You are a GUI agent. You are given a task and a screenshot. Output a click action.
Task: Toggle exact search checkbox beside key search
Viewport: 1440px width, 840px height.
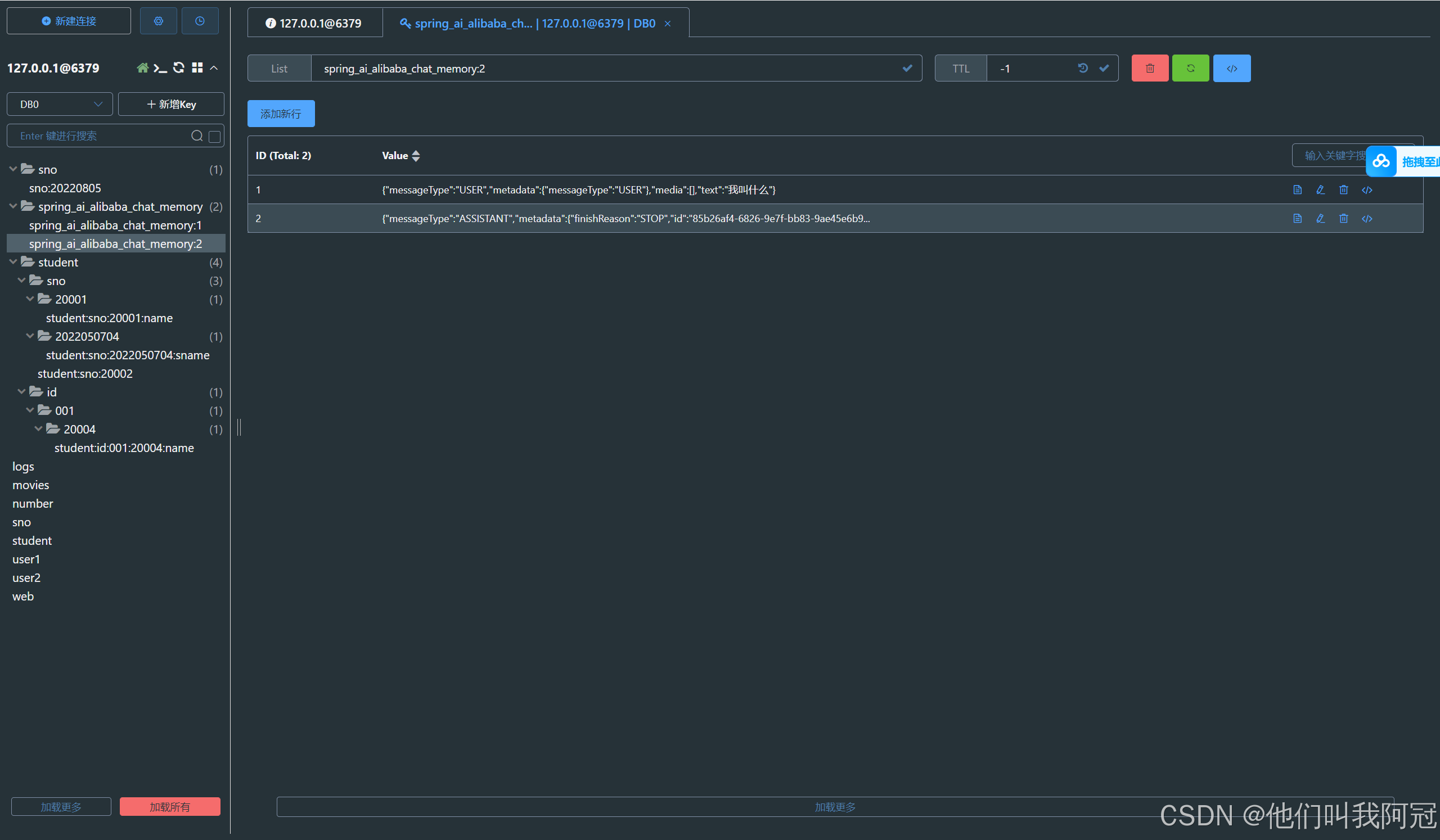(215, 137)
